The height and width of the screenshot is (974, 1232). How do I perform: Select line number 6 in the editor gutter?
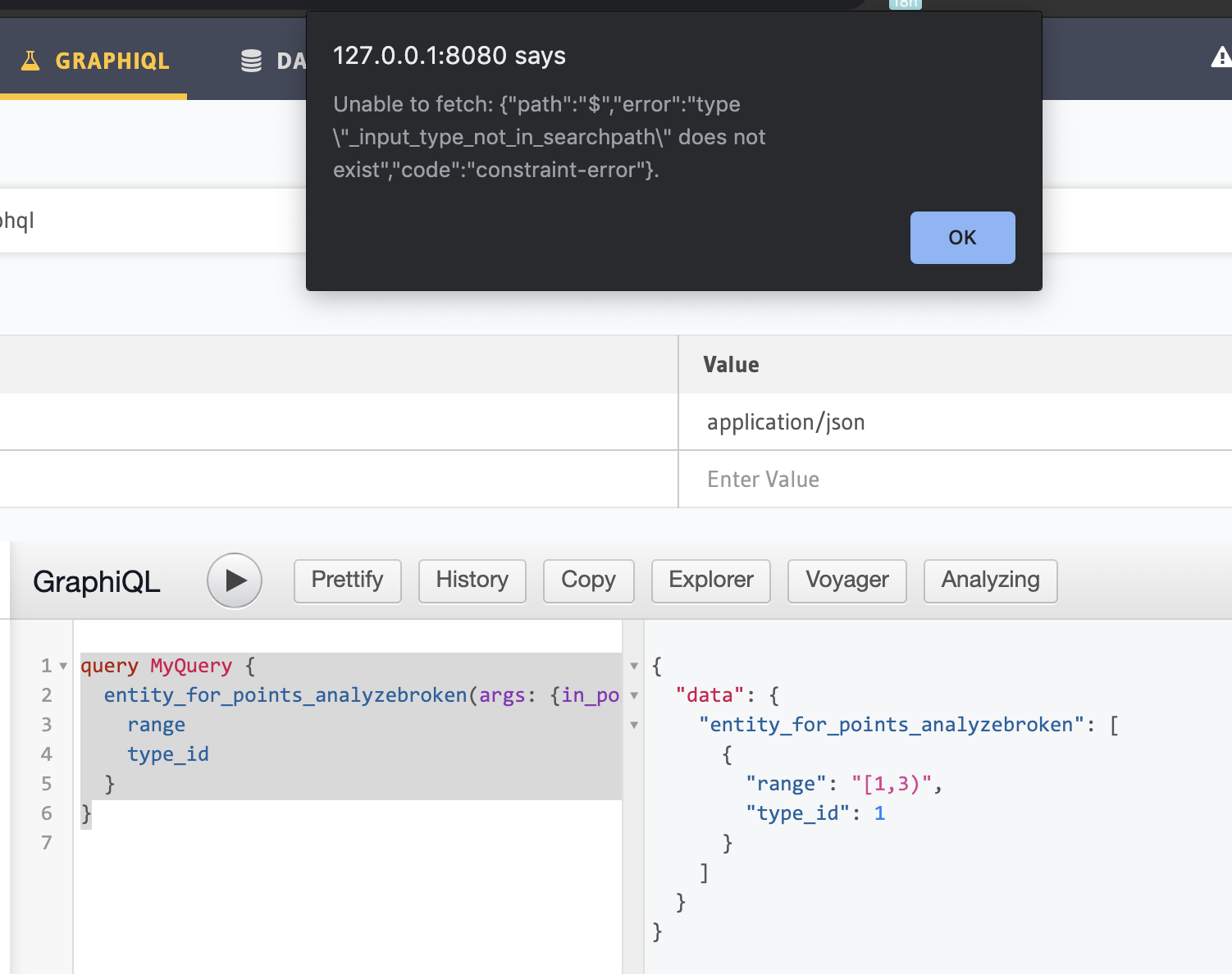46,813
